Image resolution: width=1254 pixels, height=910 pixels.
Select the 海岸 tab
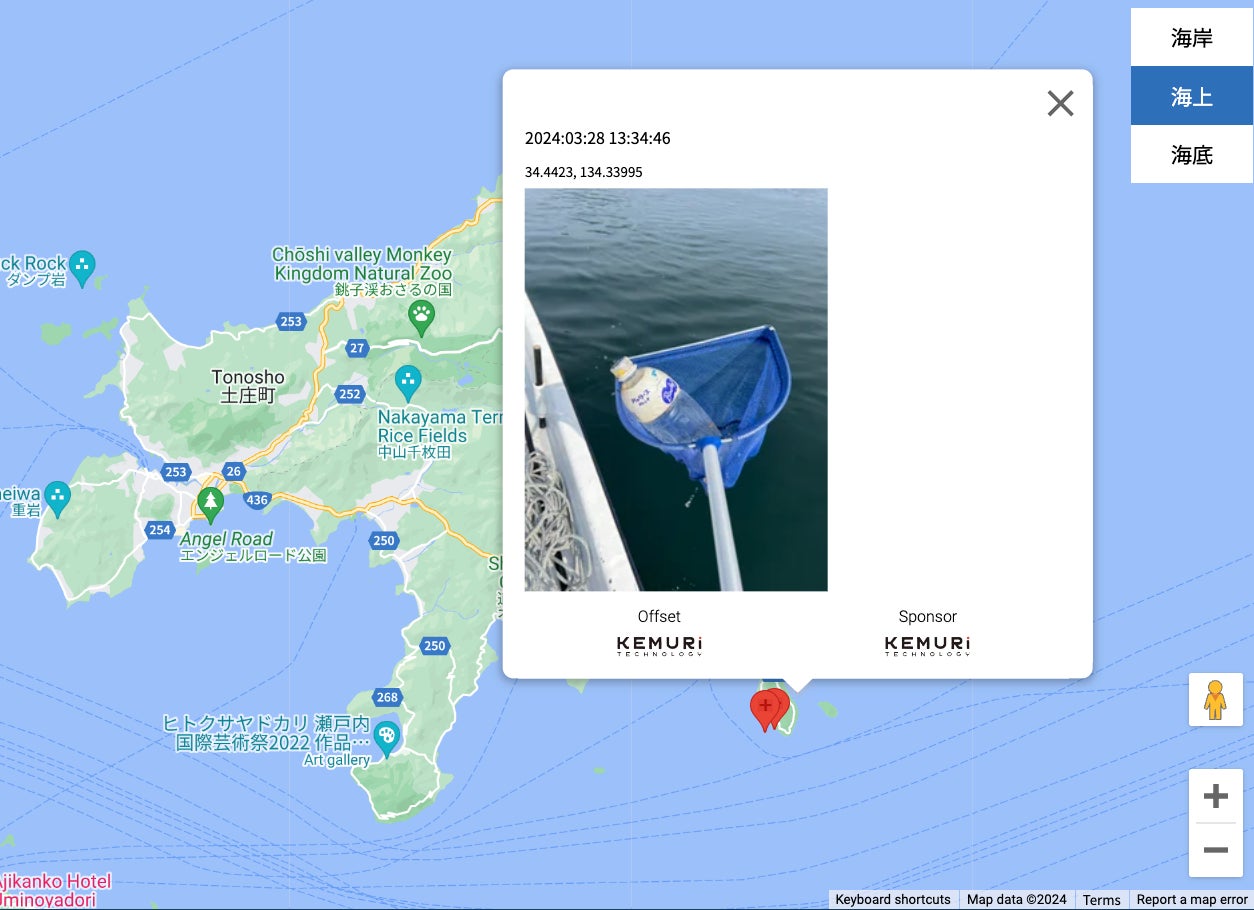point(1192,38)
